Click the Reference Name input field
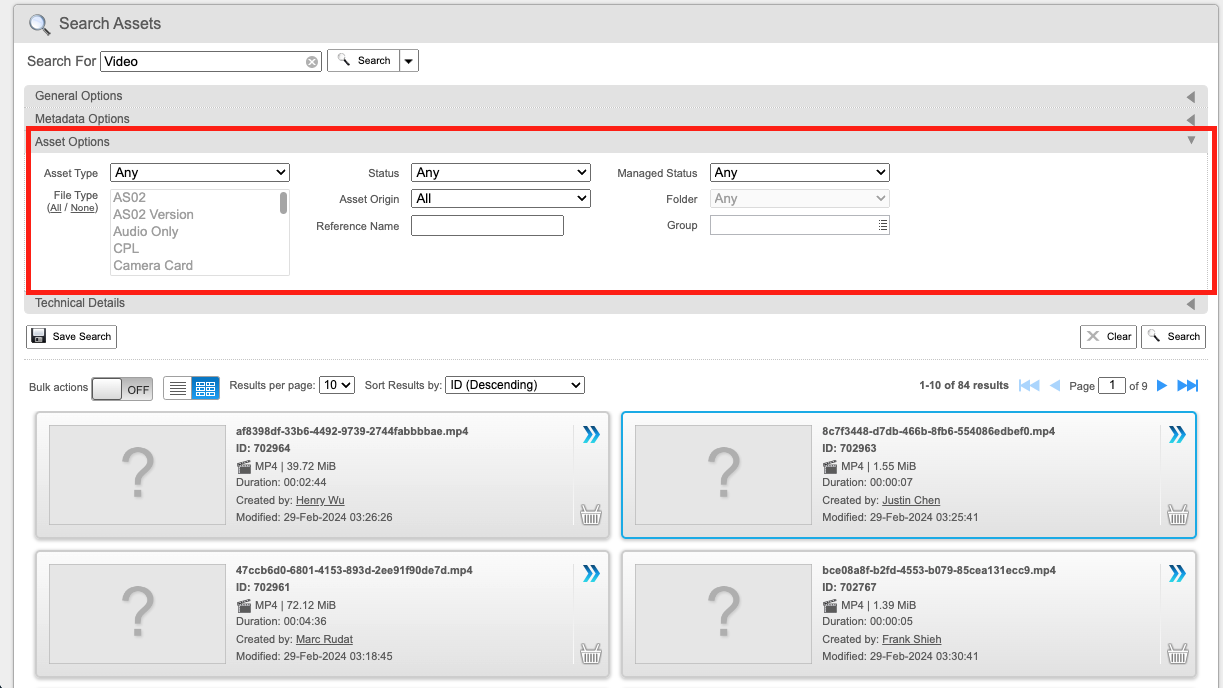 point(487,226)
